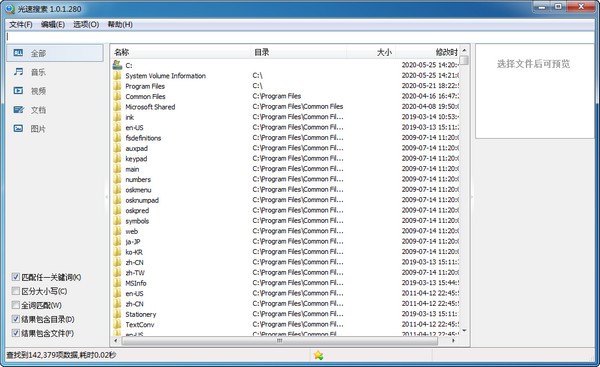Enable 全词匹配(W) whole-word checkbox
600x367 pixels.
pos(16,305)
